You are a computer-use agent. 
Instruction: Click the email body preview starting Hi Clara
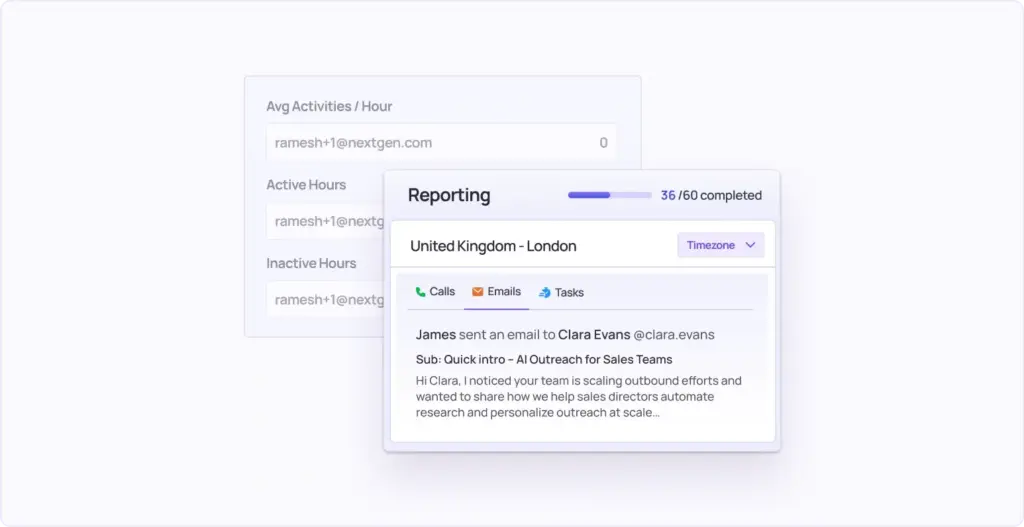(x=578, y=396)
